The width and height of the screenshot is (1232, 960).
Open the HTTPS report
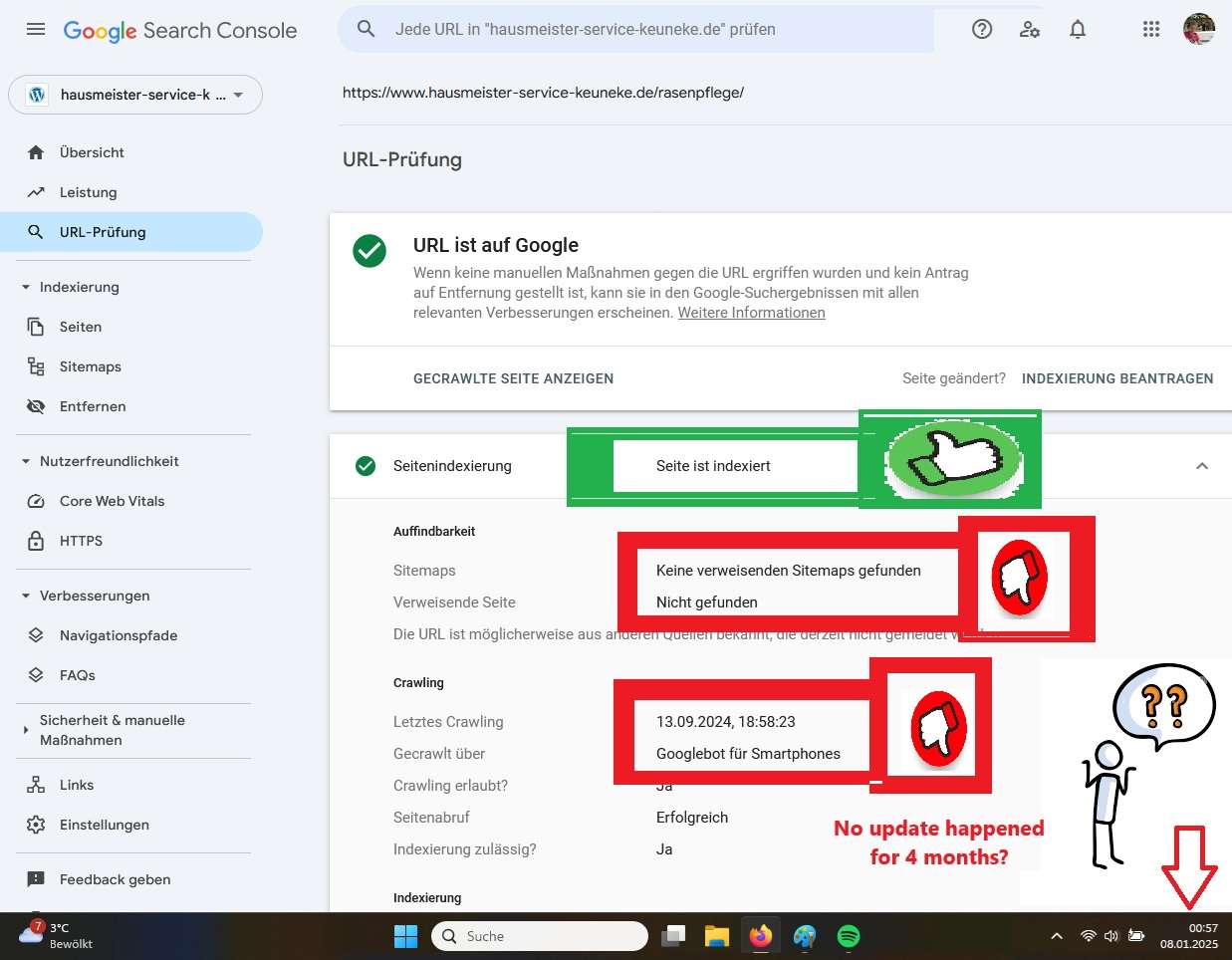pyautogui.click(x=131, y=541)
